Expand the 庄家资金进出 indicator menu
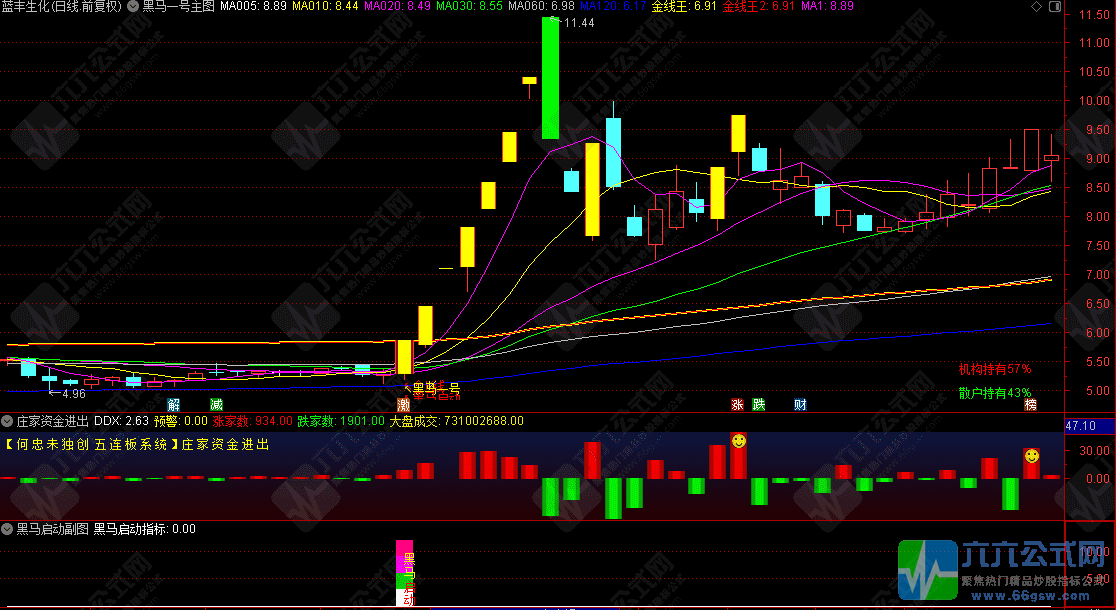Screen dimensions: 1116x610 coord(8,421)
